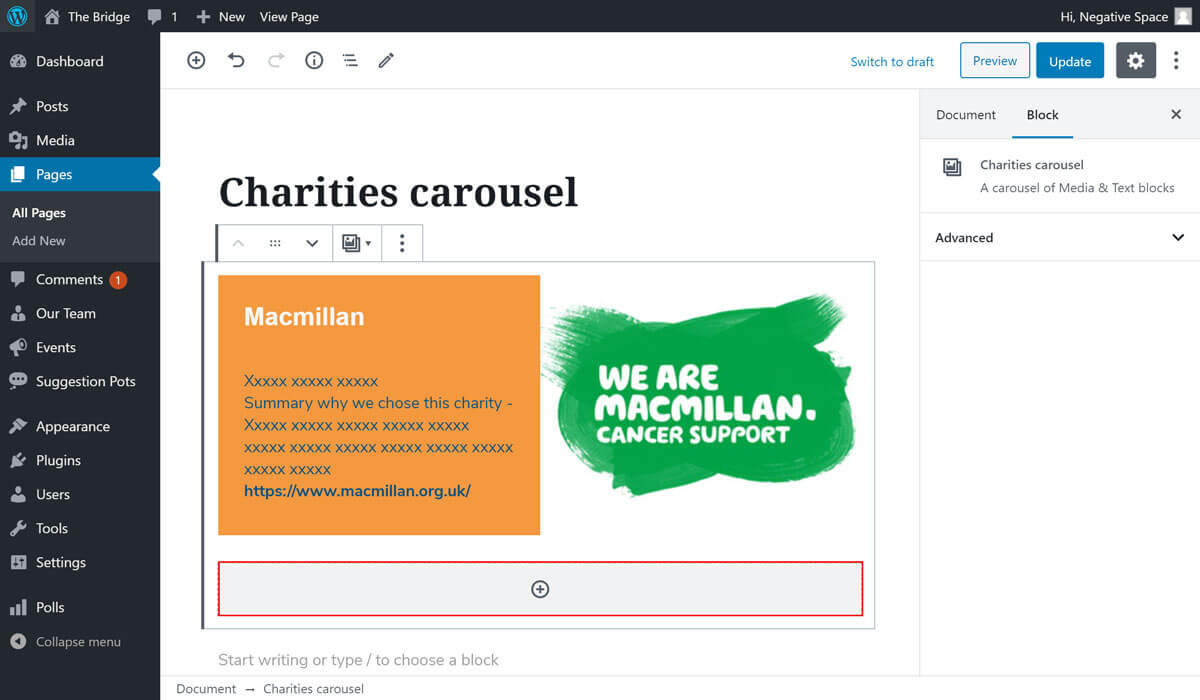Open the three-dot more options menu at top right
Screen dimensions: 1200x700
[x=1176, y=61]
